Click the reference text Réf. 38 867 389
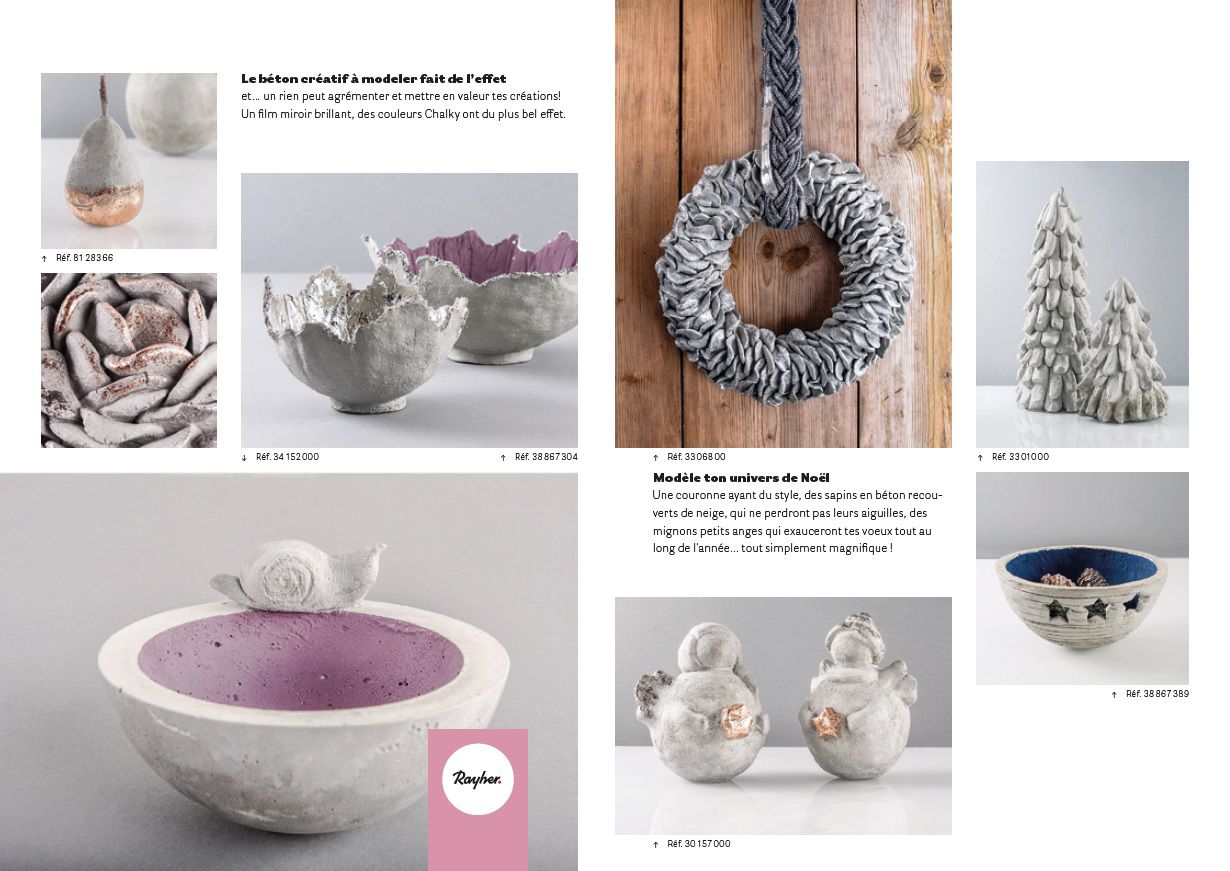1230x871 pixels. 1157,694
